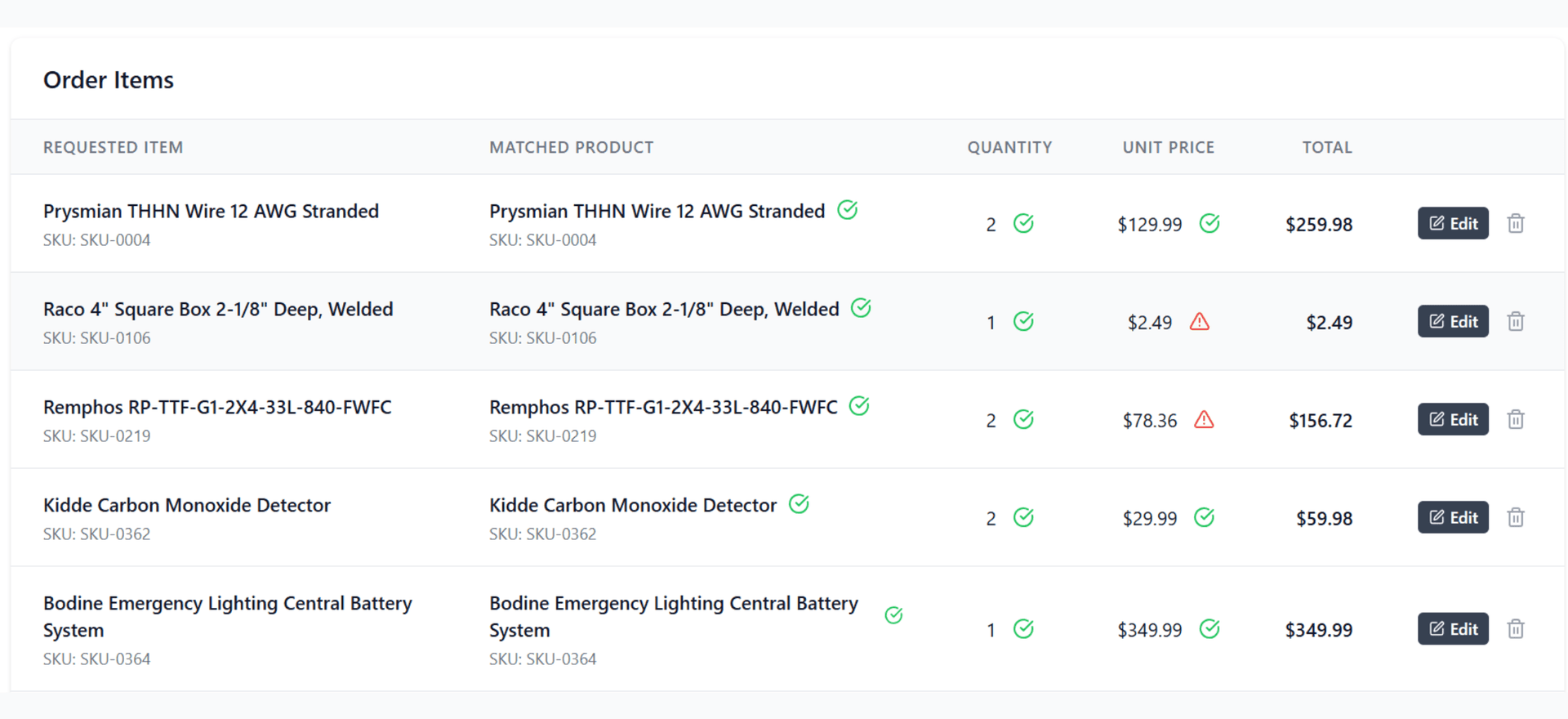Click unit price $29.99

coord(1150,518)
